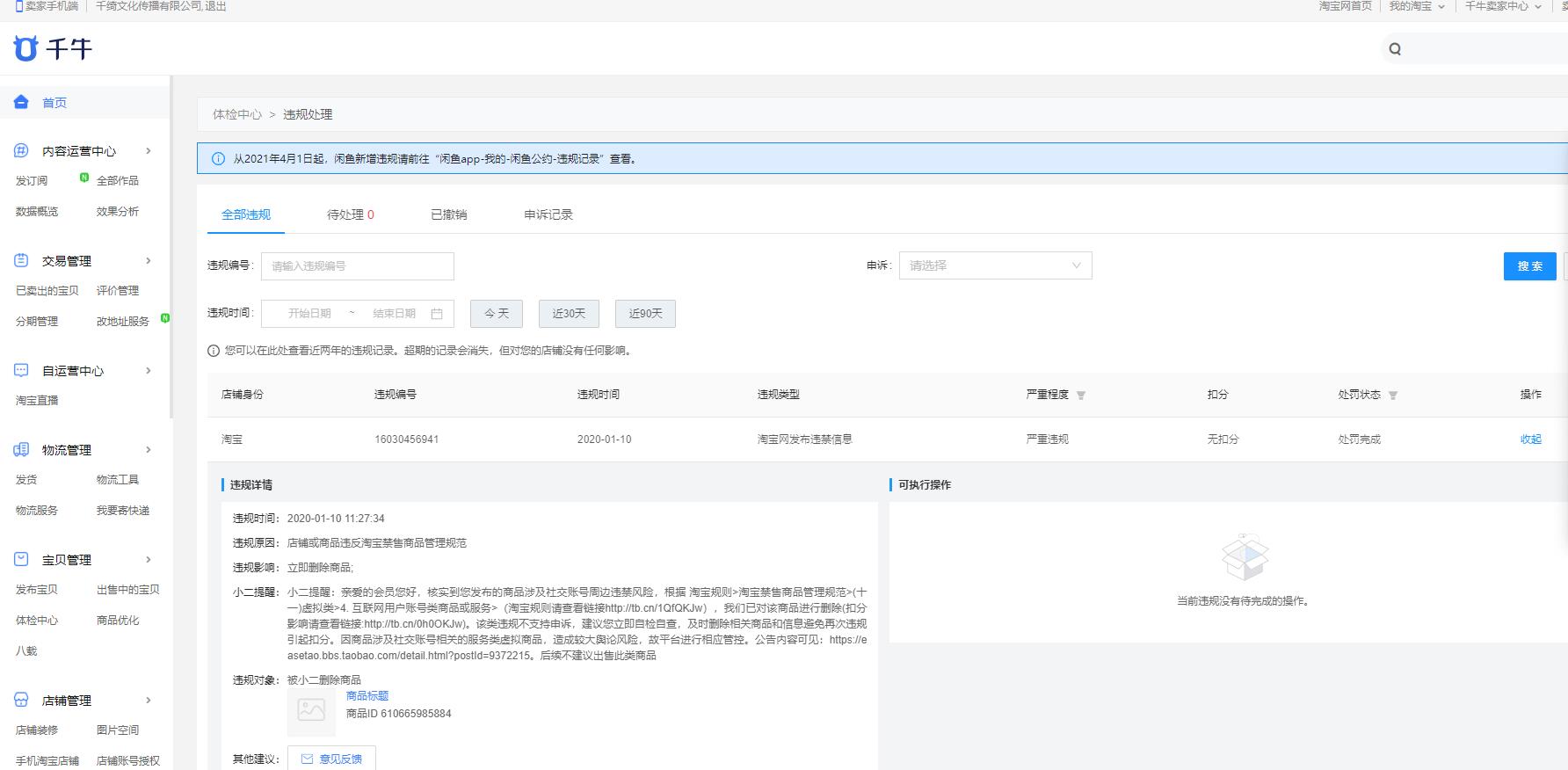Expand the 内容运营中心 chevron
This screenshot has height=770, width=1568.
[148, 150]
